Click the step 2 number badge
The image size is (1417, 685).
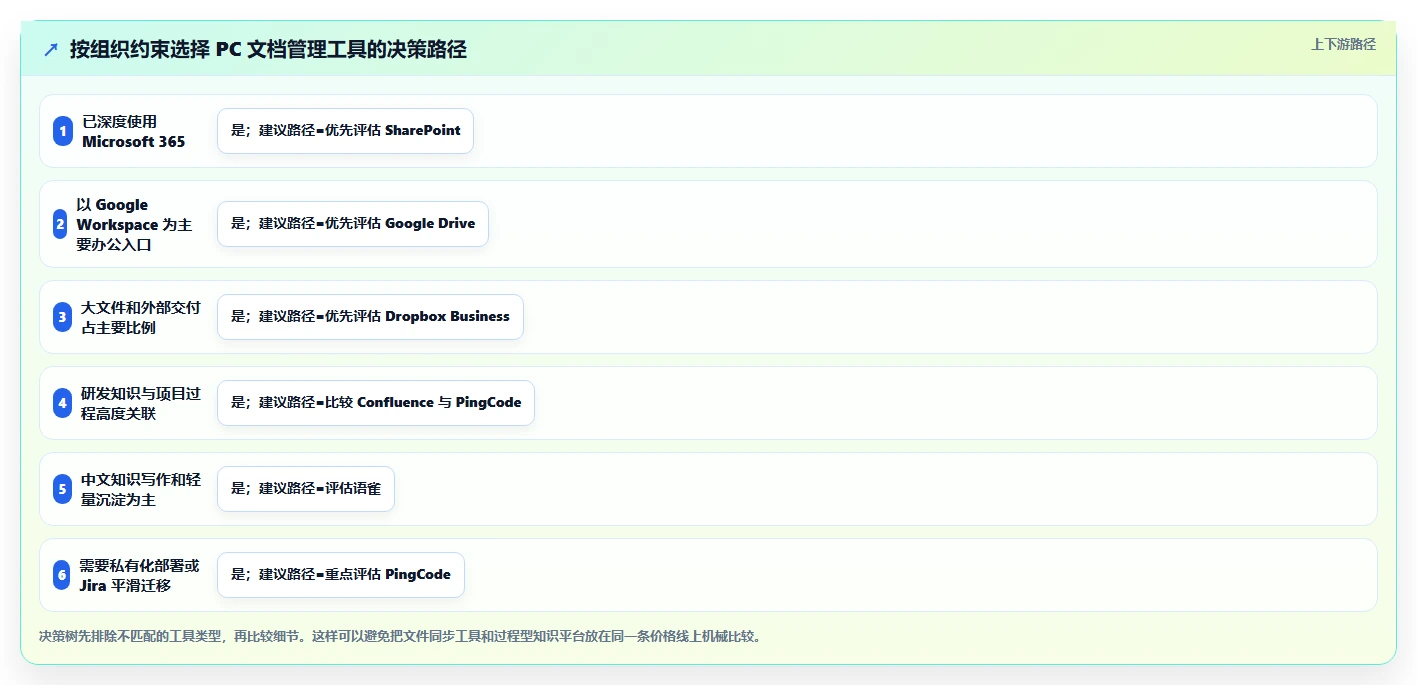point(60,224)
